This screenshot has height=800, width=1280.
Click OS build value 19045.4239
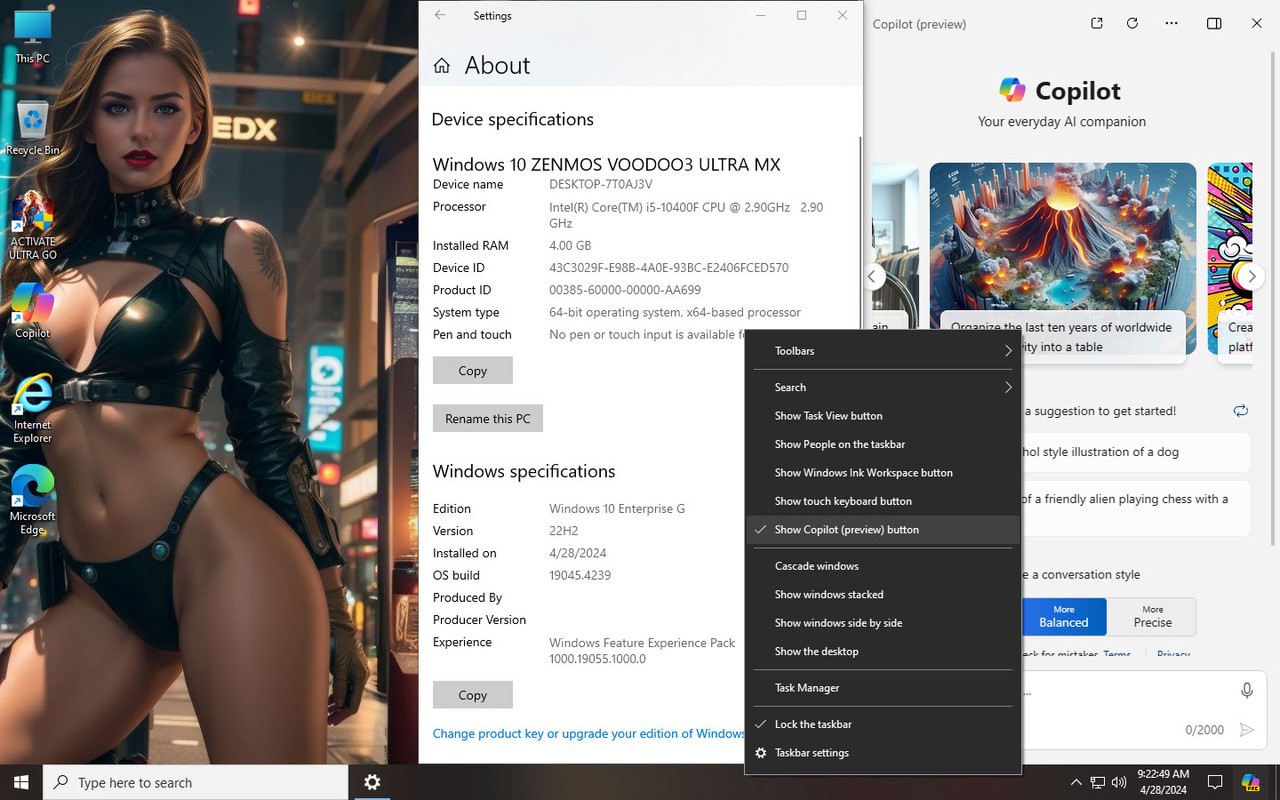pyautogui.click(x=580, y=575)
